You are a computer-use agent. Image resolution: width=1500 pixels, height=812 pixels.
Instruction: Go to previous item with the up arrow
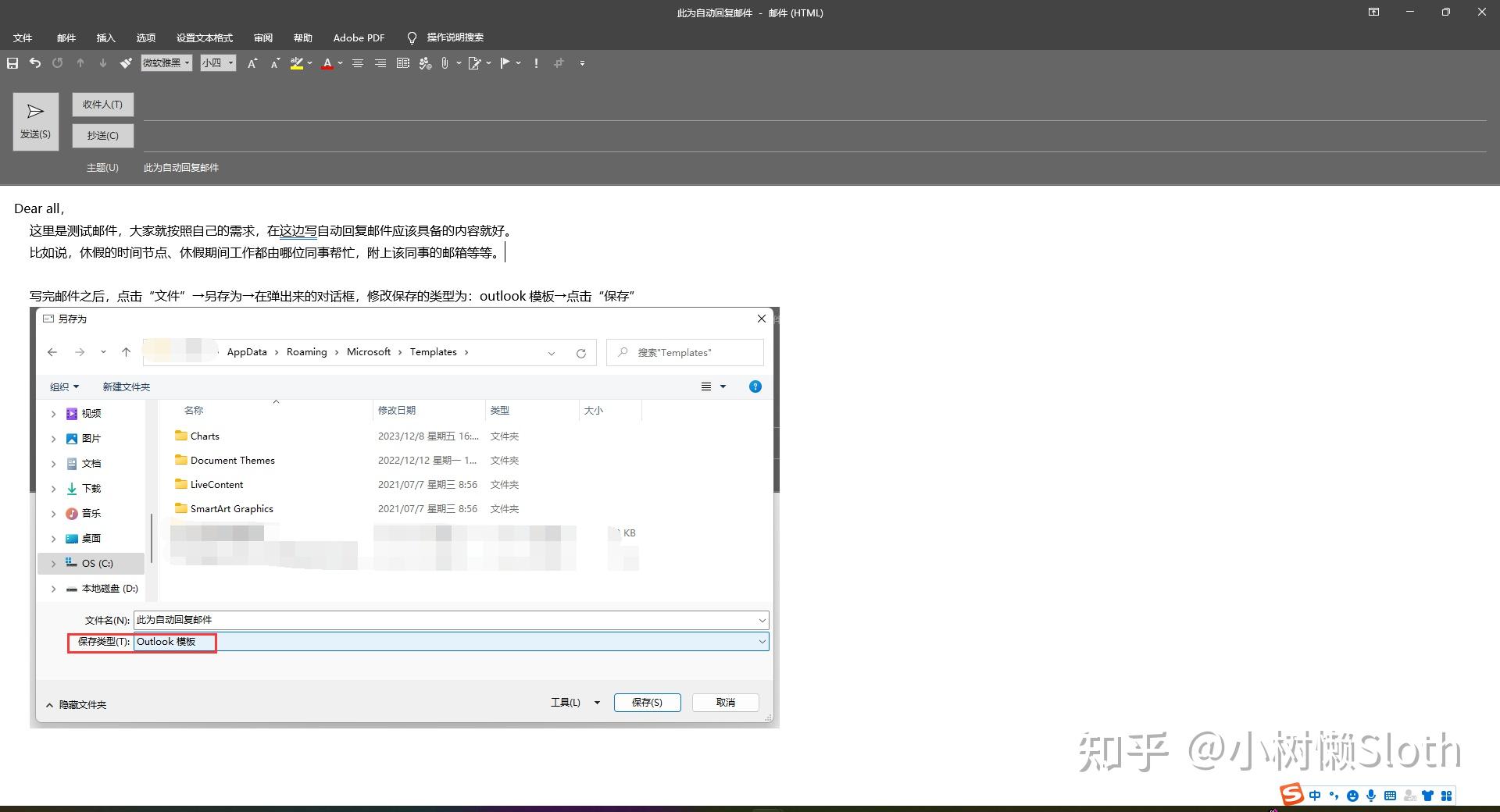click(80, 63)
